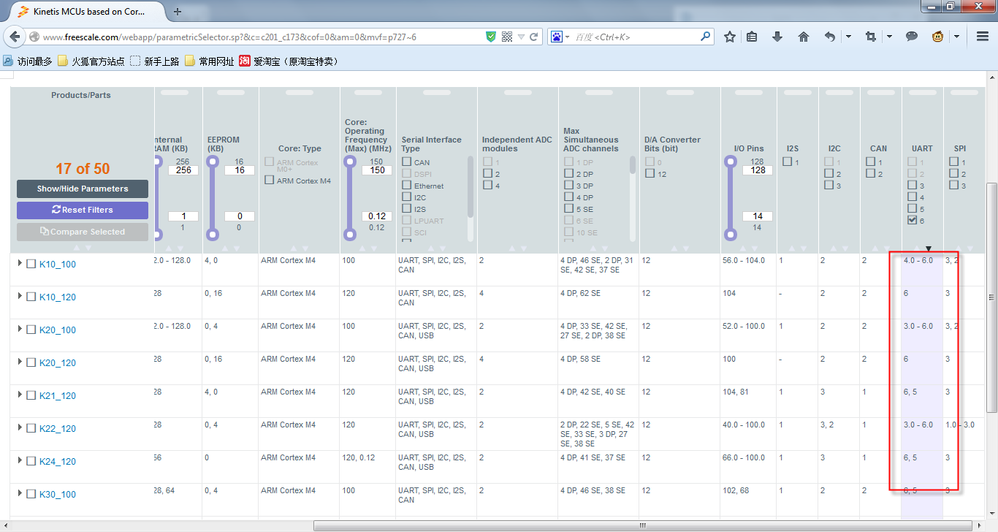Check the I2S 1 filter checkbox
The height and width of the screenshot is (532, 998).
coord(787,162)
